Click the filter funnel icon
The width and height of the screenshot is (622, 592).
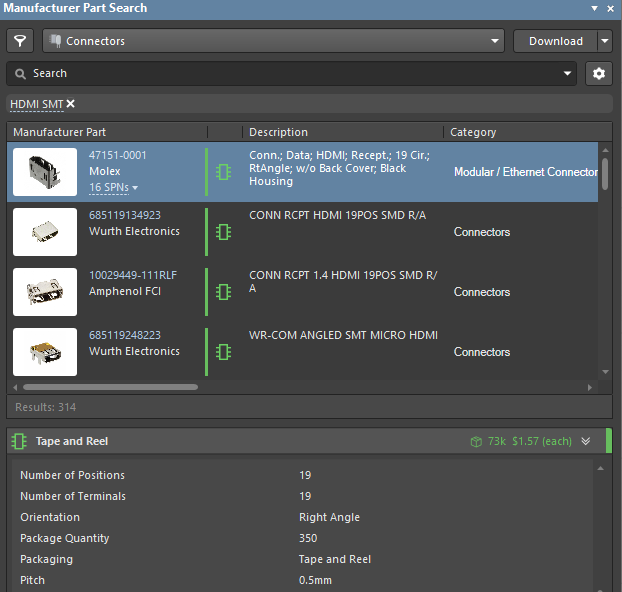coord(20,41)
